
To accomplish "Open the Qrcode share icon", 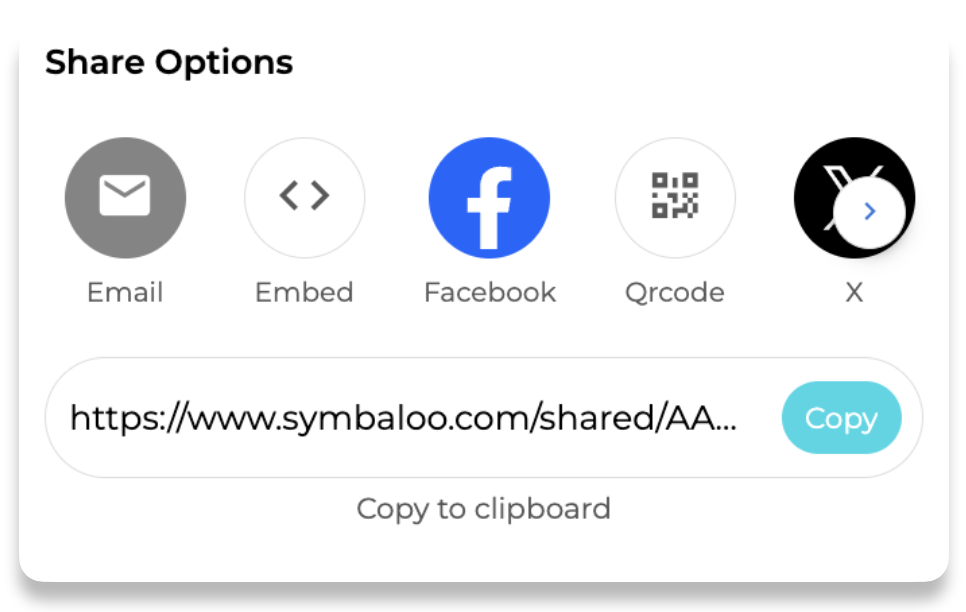I will (x=675, y=198).
